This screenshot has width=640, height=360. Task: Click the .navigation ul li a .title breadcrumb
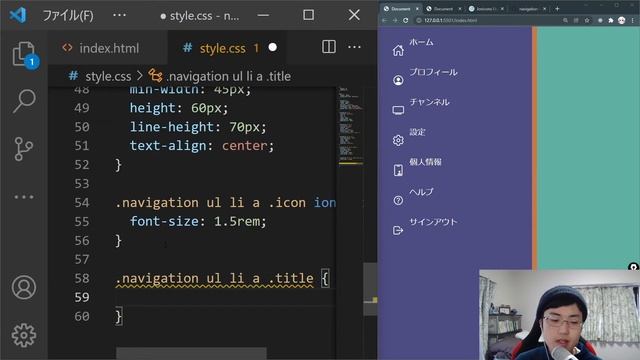[x=229, y=76]
